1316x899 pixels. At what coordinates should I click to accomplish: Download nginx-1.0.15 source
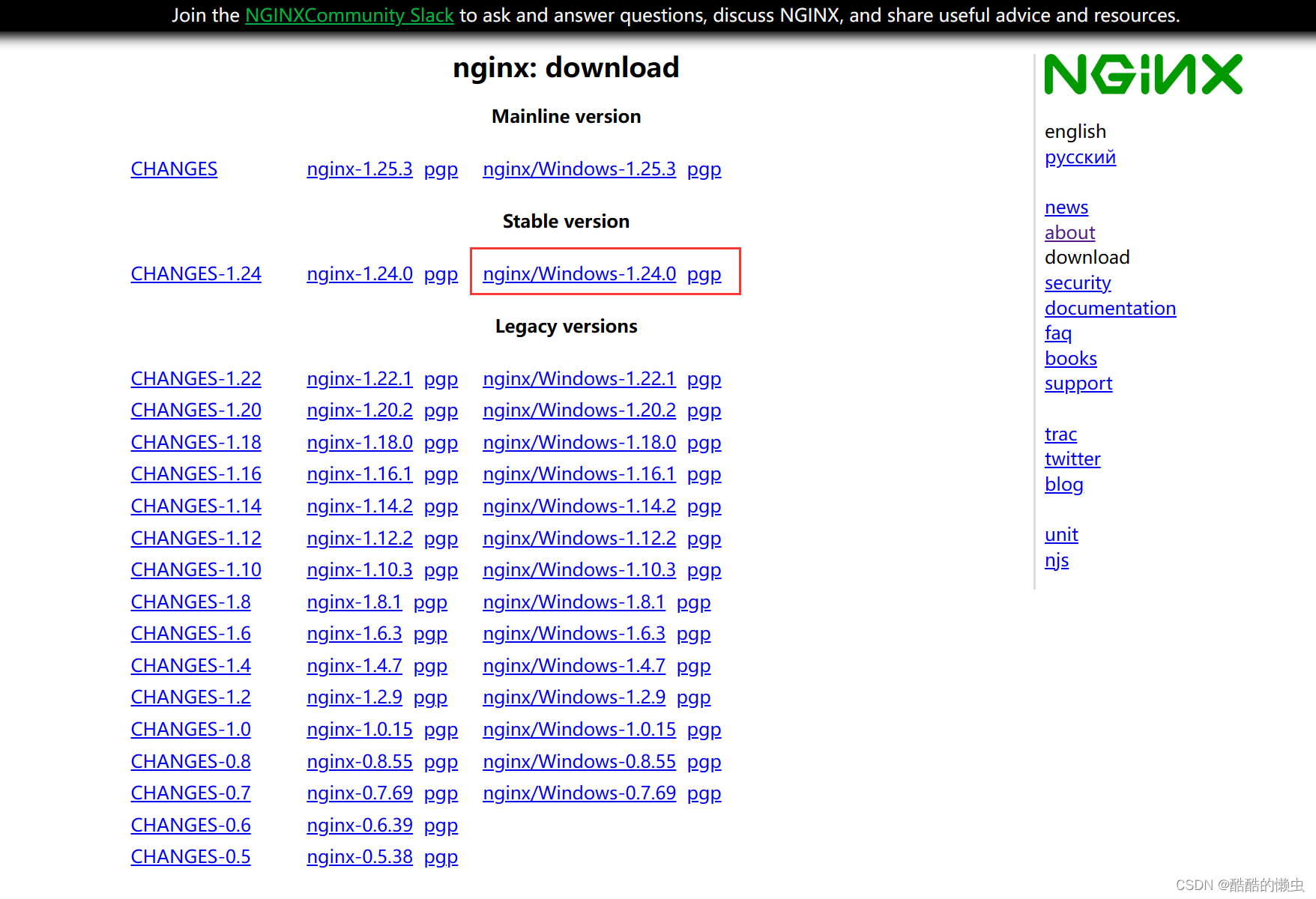(x=360, y=730)
